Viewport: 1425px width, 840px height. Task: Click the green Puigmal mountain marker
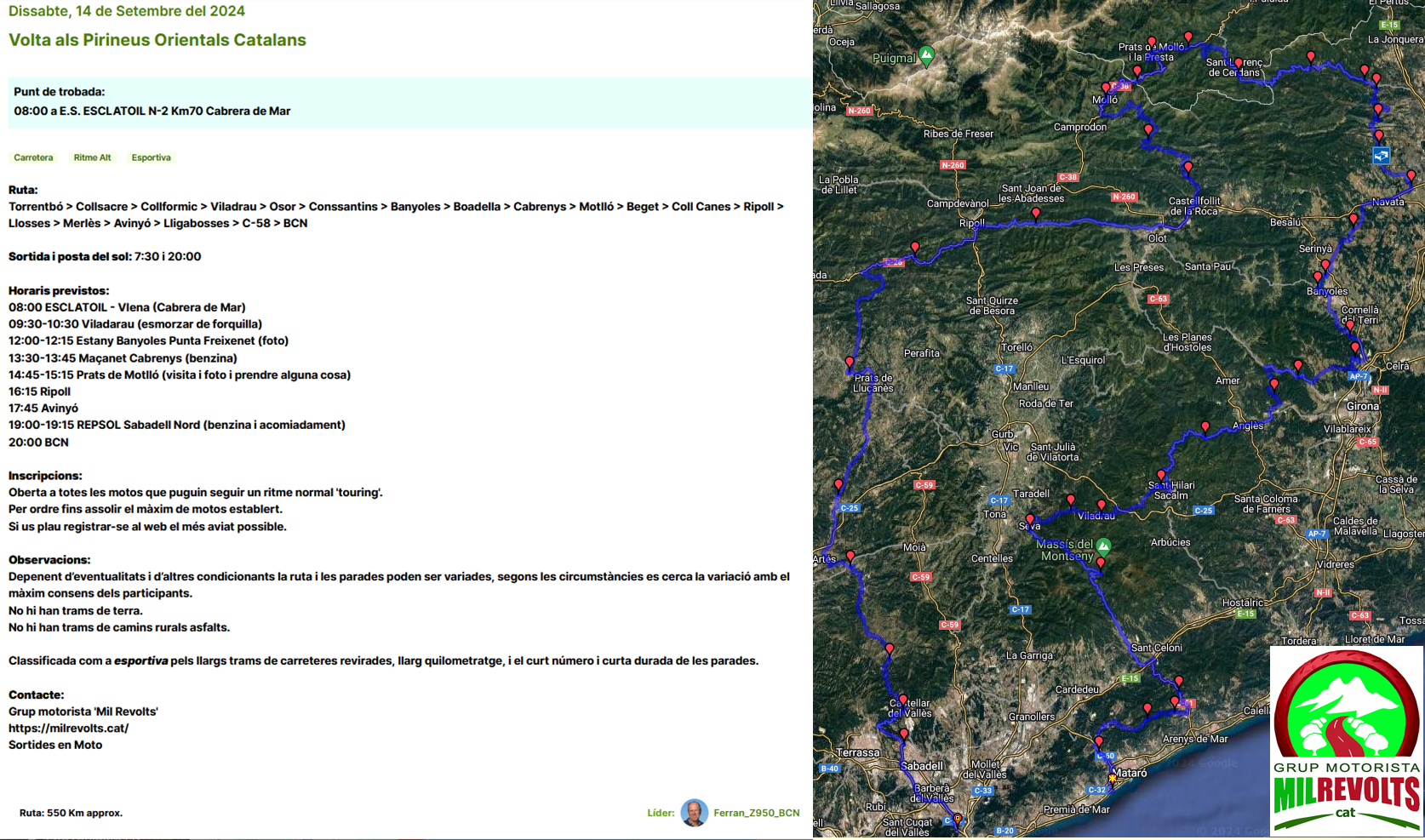point(926,56)
